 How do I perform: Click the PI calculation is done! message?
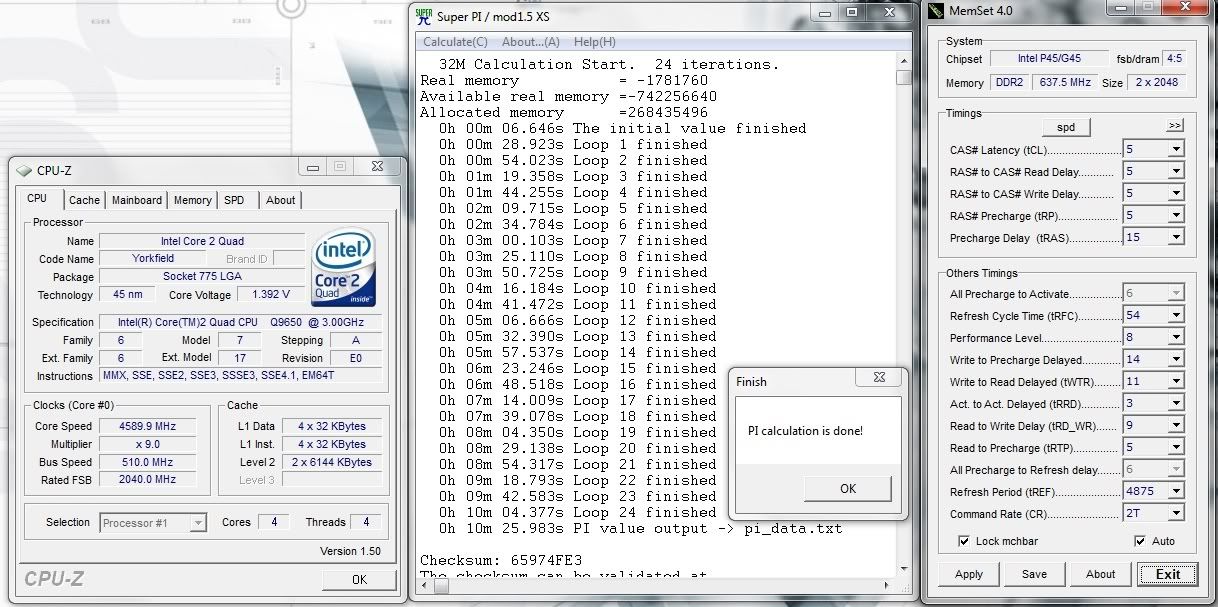pos(805,431)
